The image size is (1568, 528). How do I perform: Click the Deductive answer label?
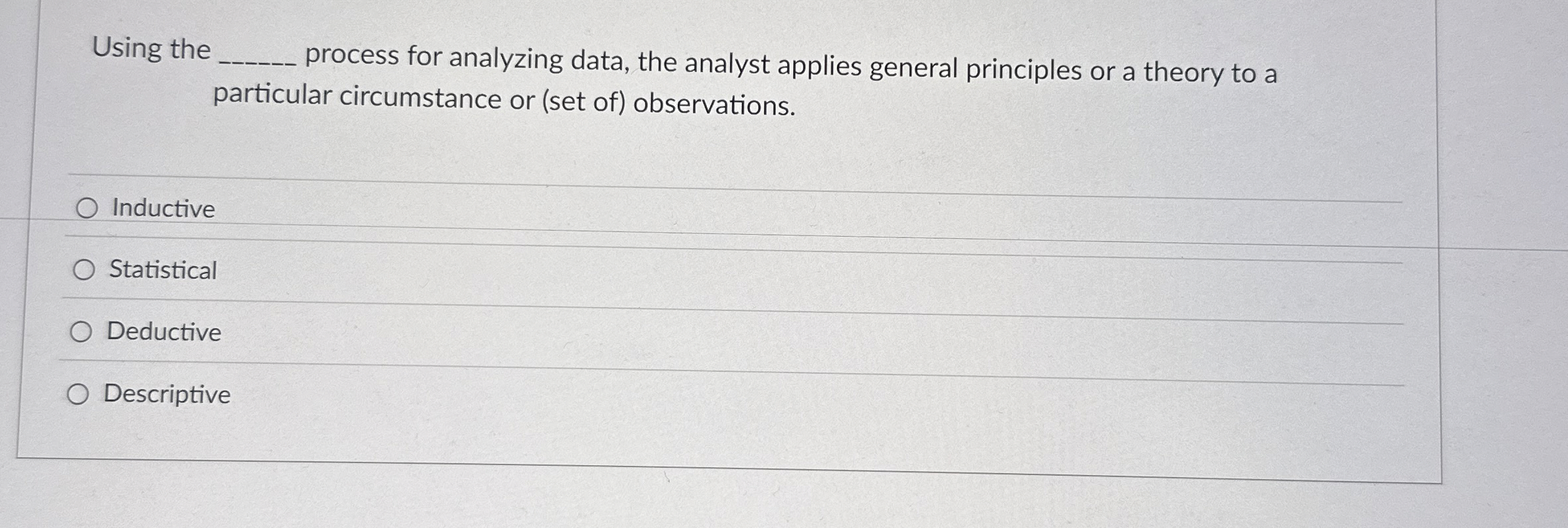coord(163,333)
